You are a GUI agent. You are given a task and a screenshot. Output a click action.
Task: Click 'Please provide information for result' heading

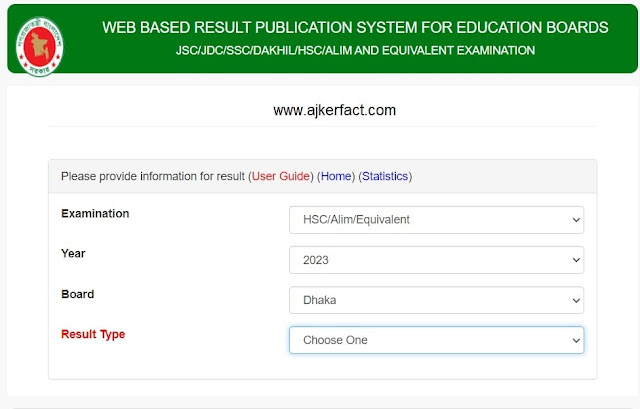[x=152, y=176]
